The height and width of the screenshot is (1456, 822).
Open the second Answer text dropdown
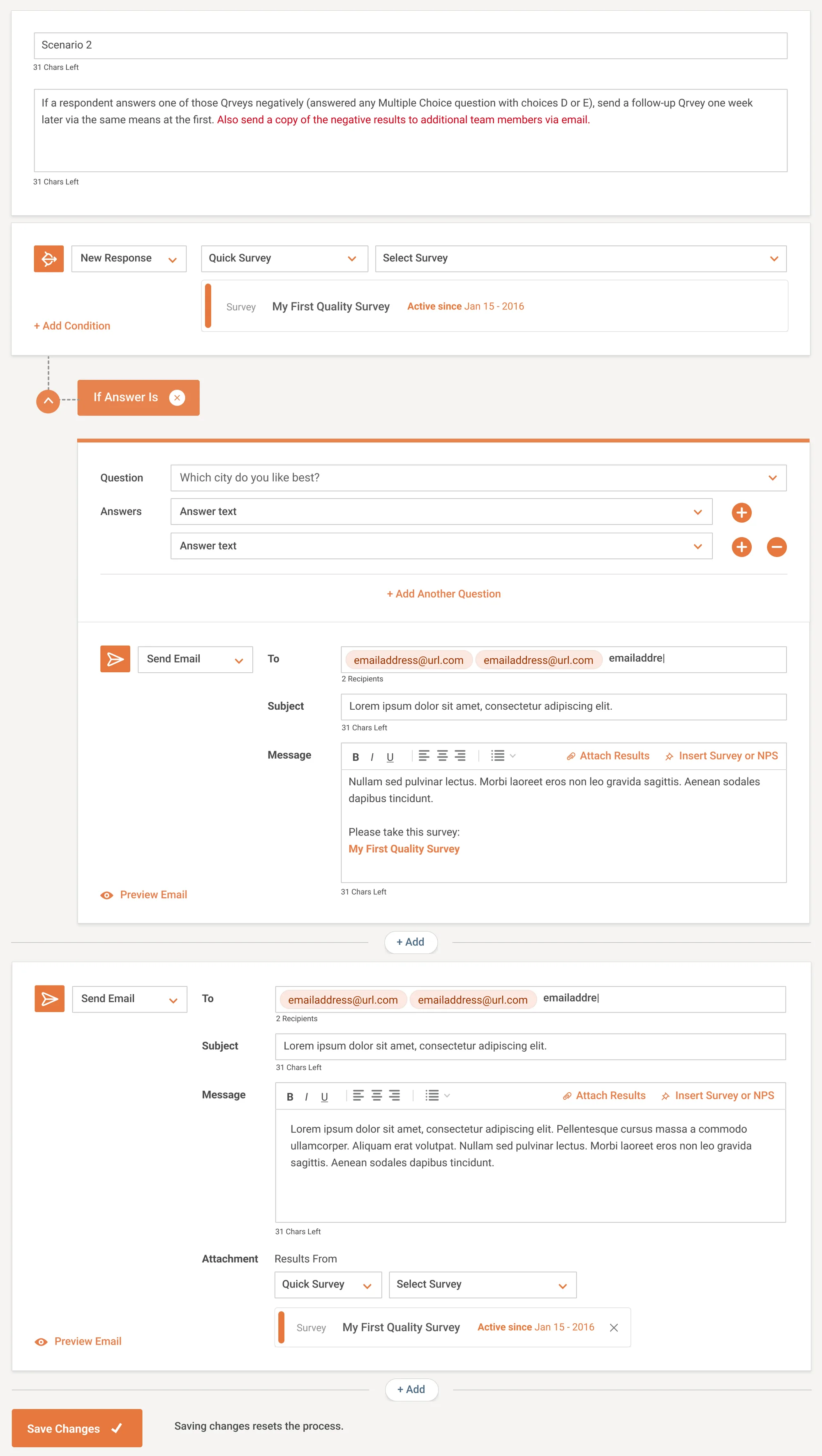click(441, 546)
